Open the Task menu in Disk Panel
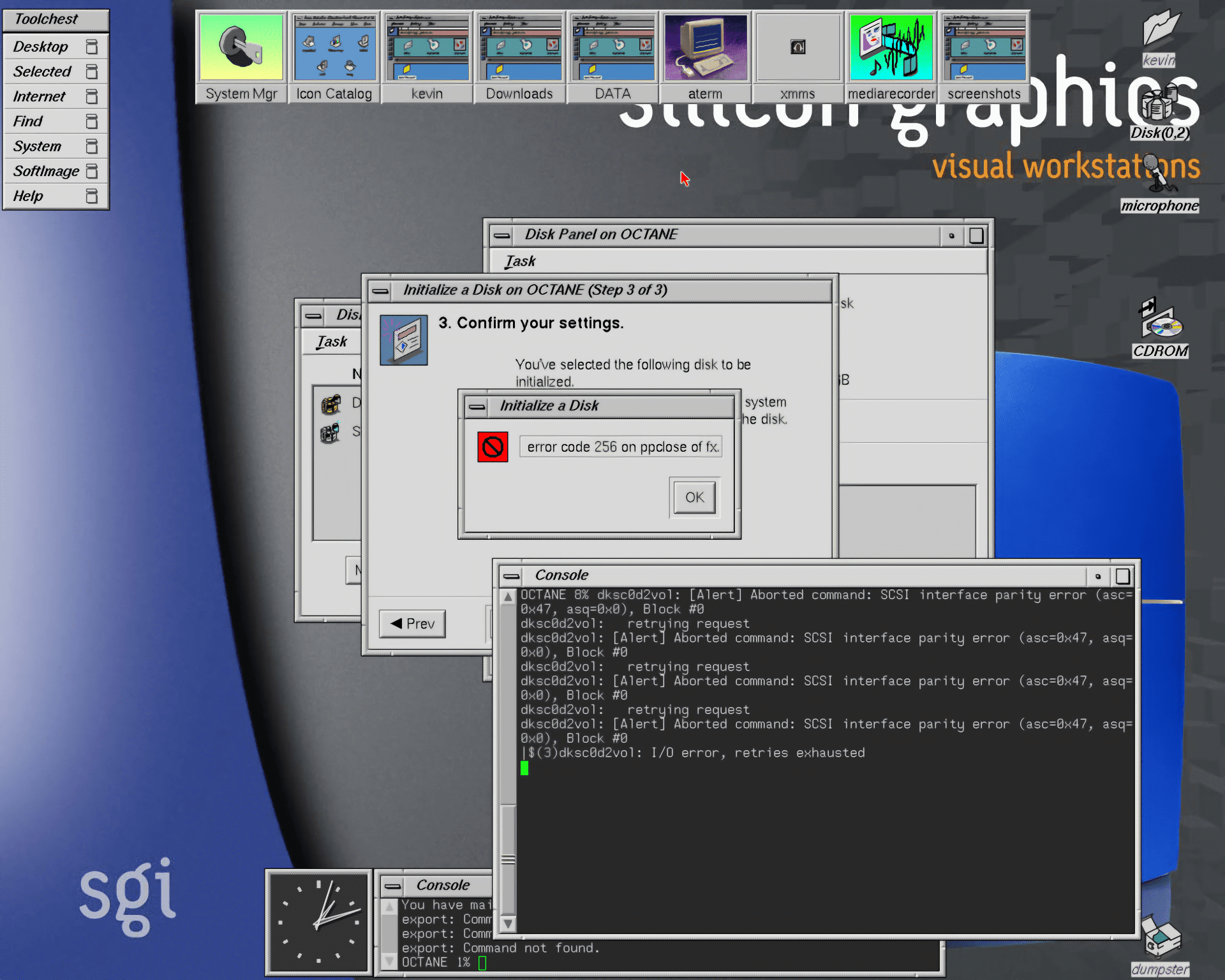 520,261
